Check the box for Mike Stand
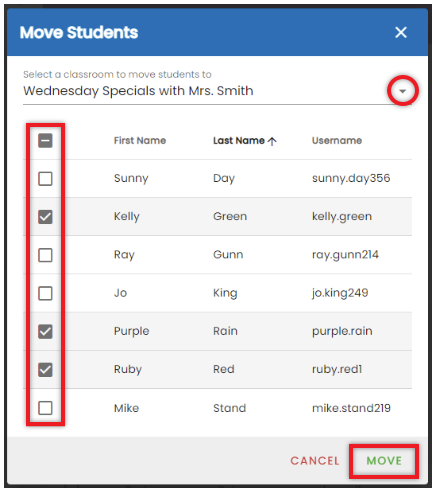 [45, 408]
